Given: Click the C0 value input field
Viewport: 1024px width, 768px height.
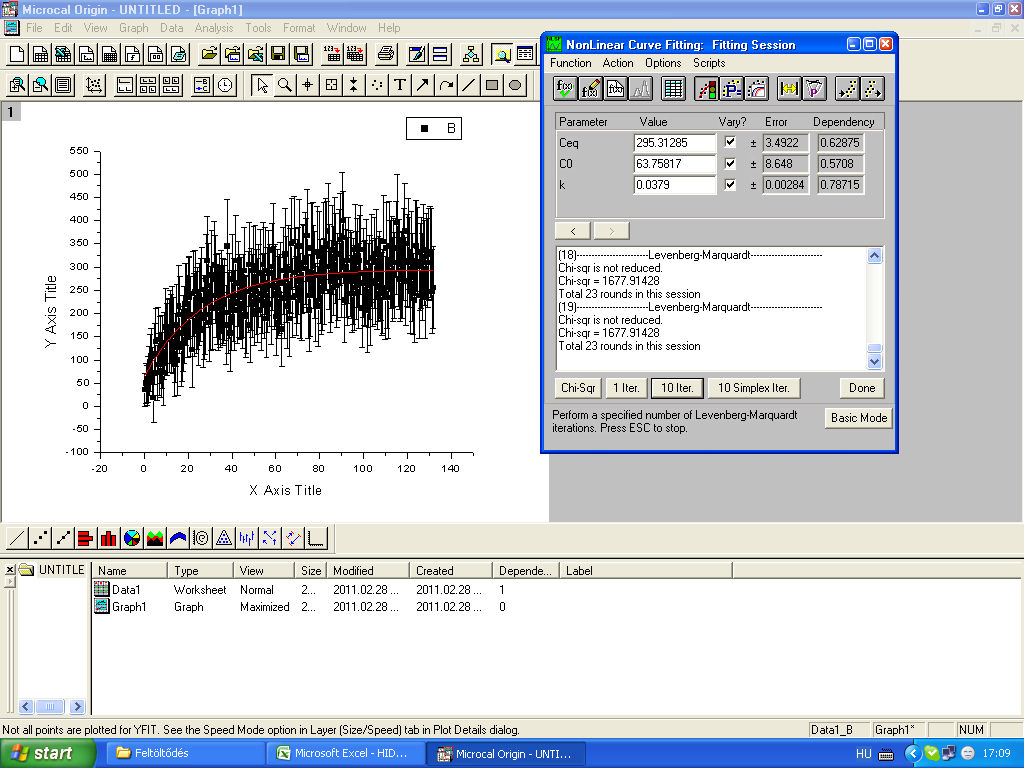Looking at the screenshot, I should (x=675, y=163).
